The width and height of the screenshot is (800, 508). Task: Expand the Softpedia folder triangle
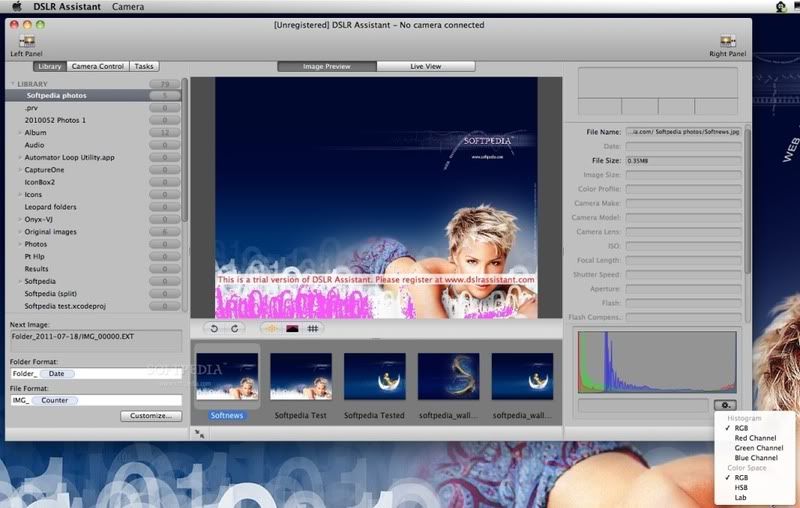20,282
